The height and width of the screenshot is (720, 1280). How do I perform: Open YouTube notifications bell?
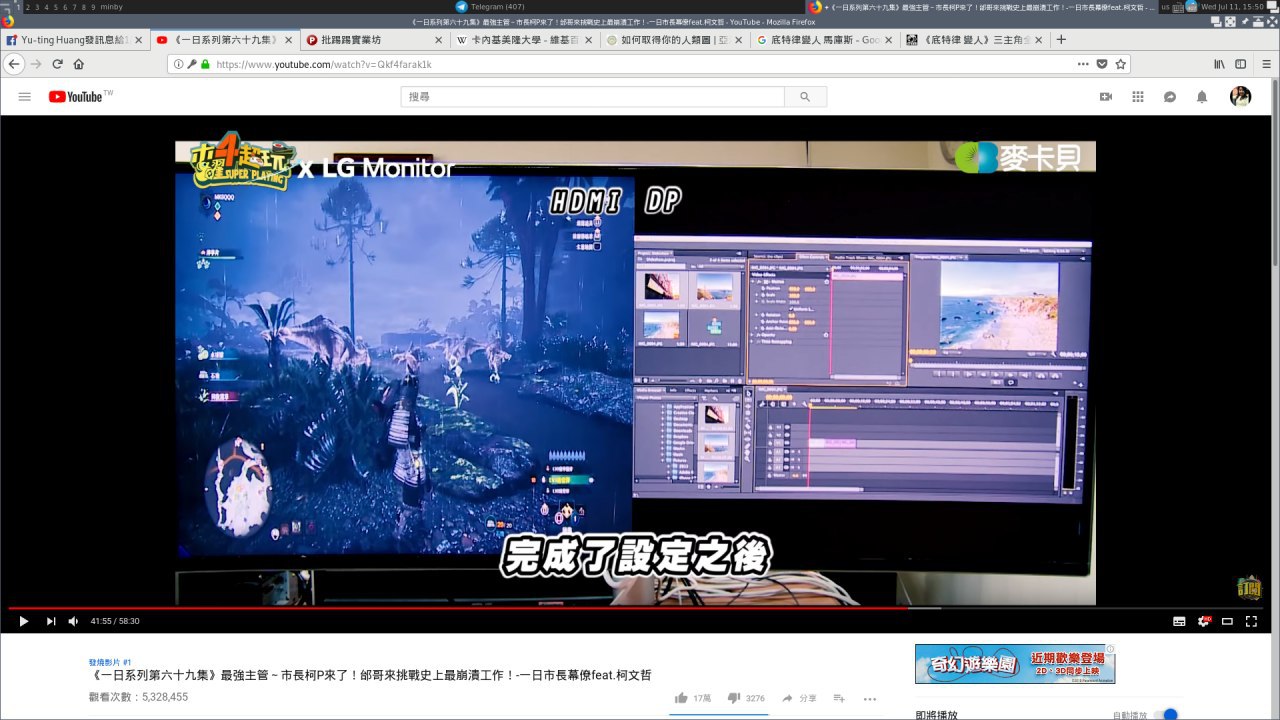pyautogui.click(x=1202, y=97)
